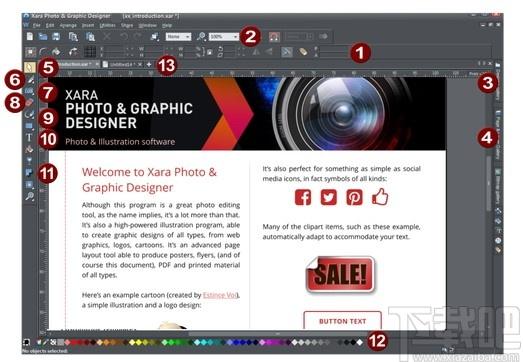Click the SALE! sticker graphic
Image resolution: width=523 pixels, height=362 pixels.
[340, 274]
